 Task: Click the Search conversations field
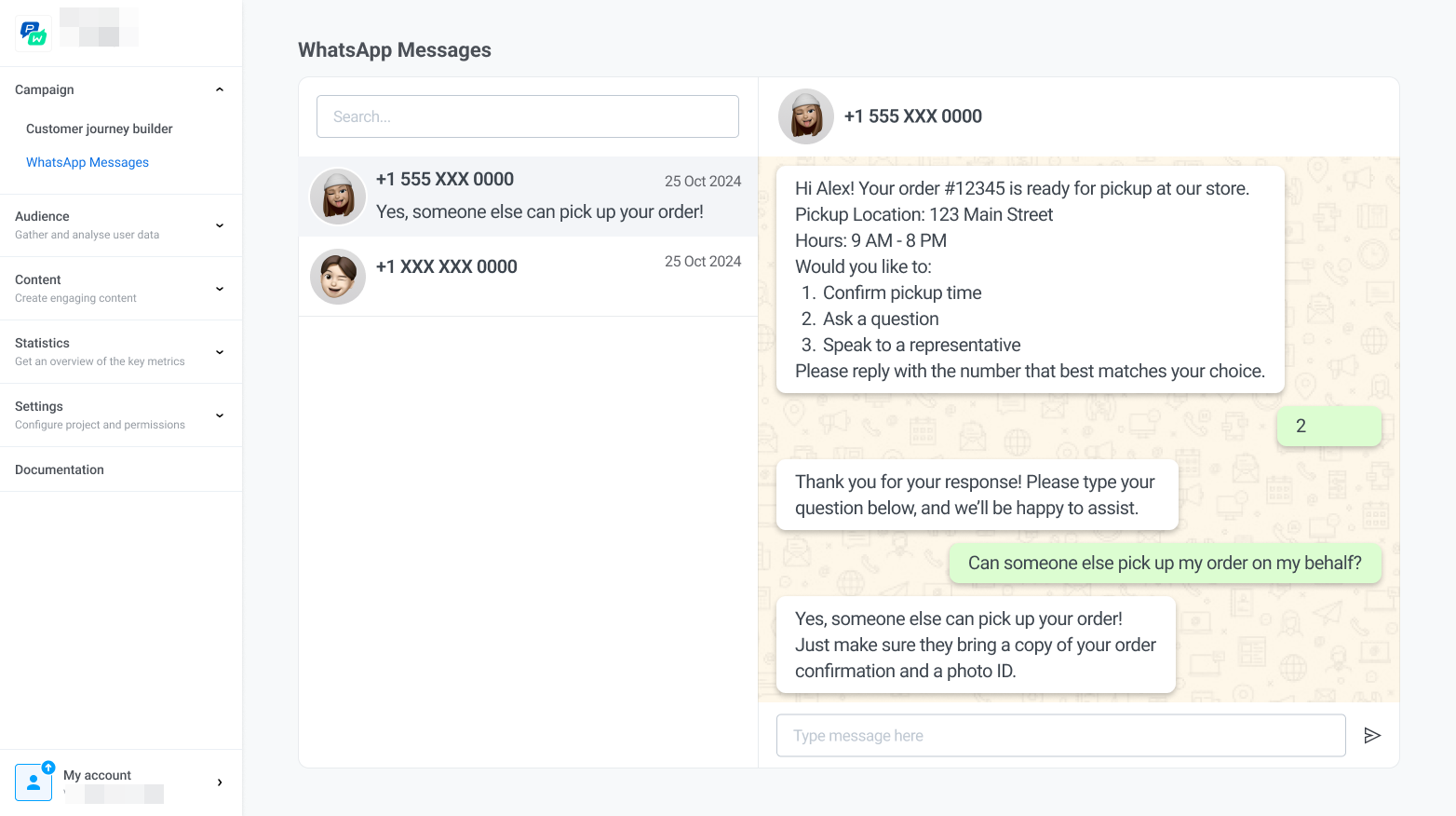pyautogui.click(x=527, y=116)
